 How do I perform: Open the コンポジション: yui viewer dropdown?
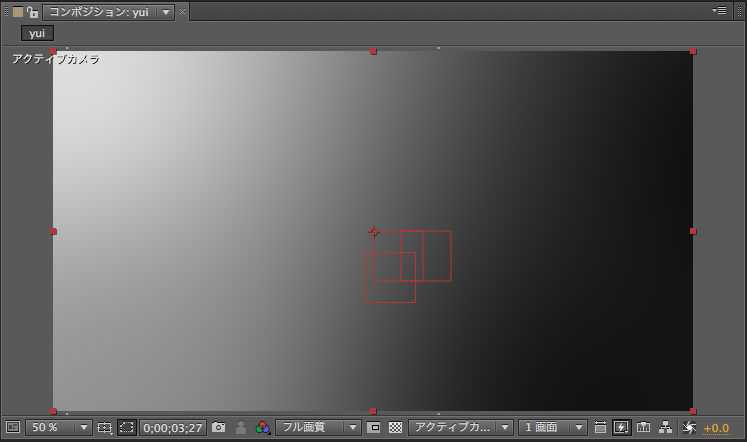click(109, 12)
